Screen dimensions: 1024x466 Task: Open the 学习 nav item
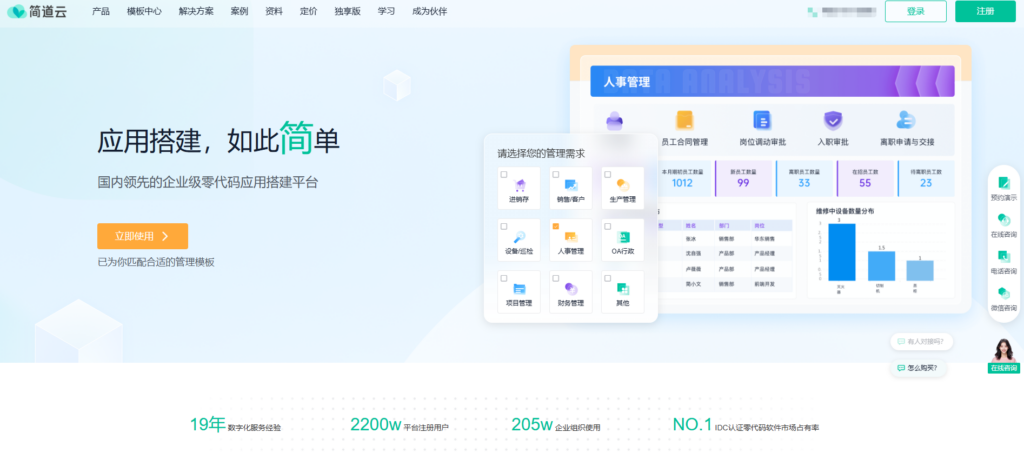coord(386,11)
